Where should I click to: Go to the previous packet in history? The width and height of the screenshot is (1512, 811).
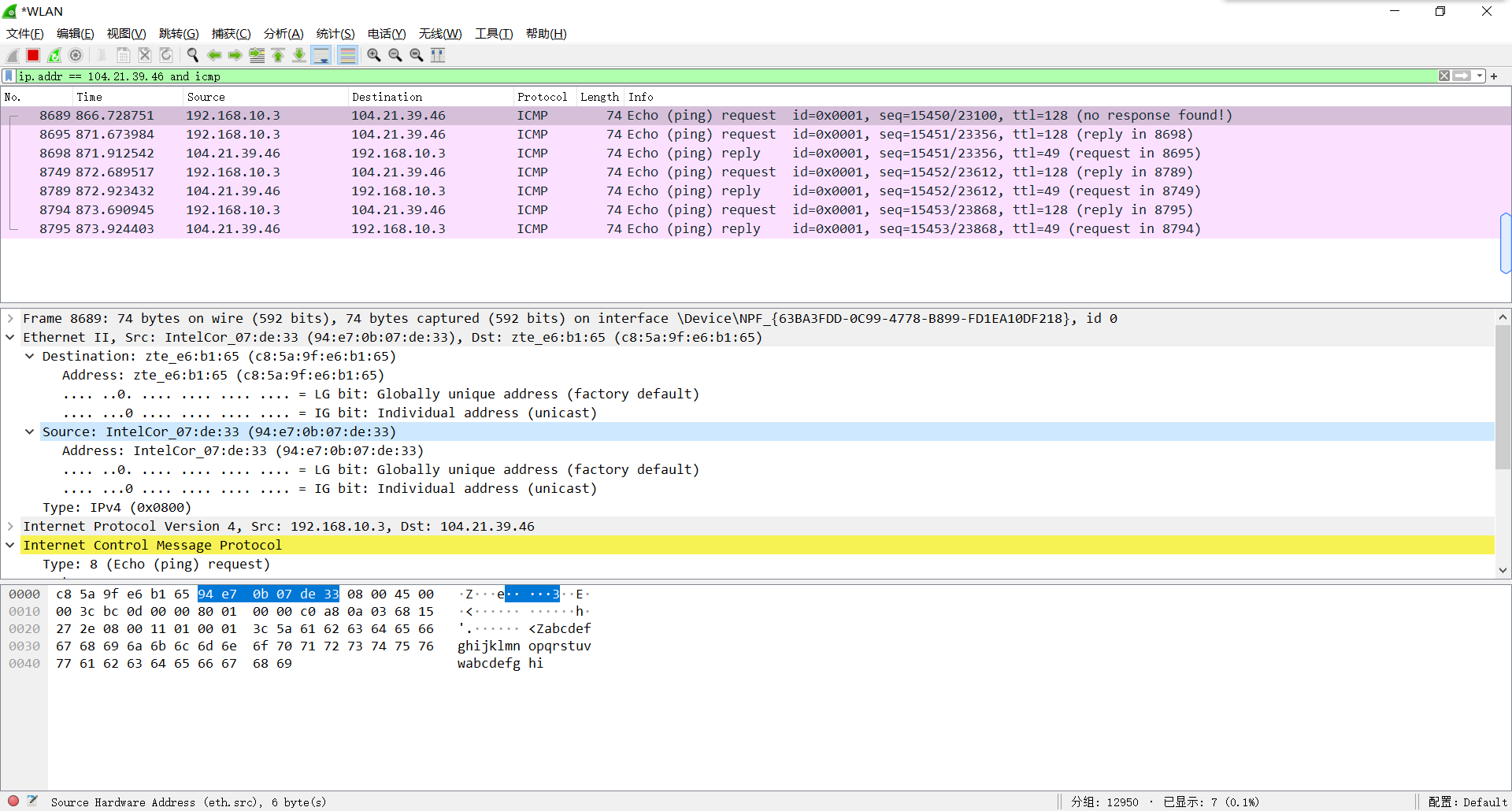pos(214,55)
